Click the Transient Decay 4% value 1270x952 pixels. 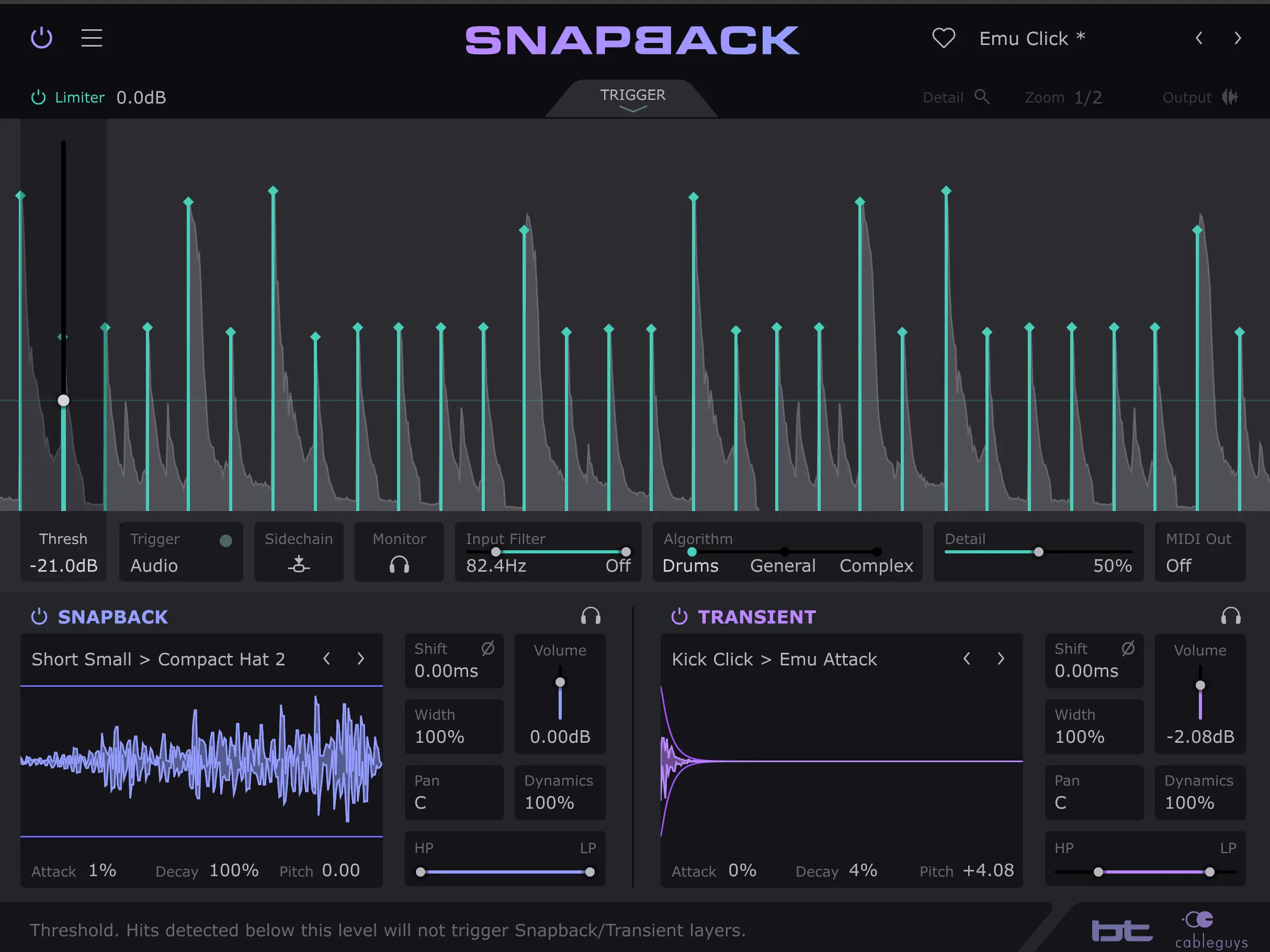(x=863, y=870)
